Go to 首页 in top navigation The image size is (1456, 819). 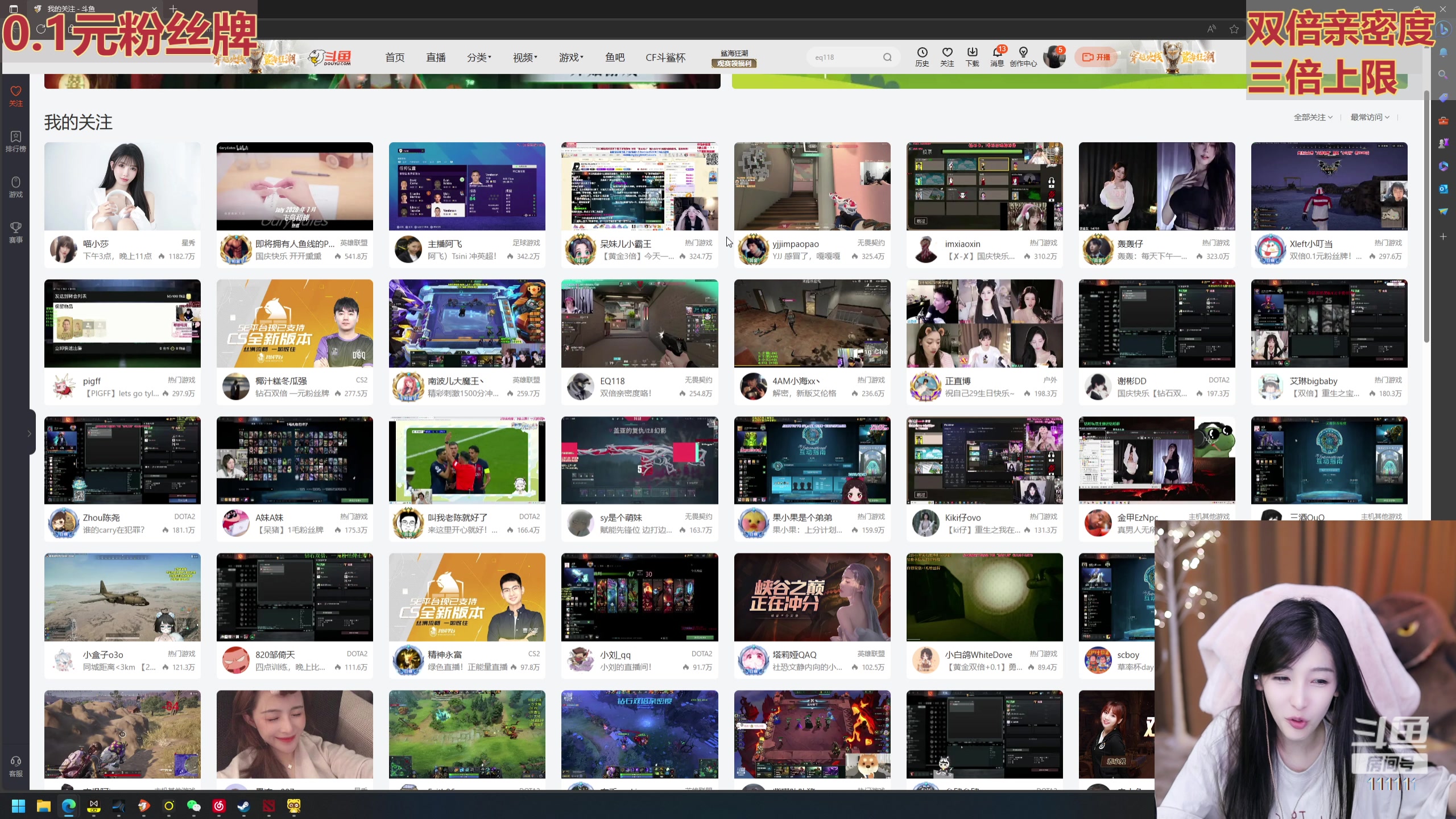point(395,57)
